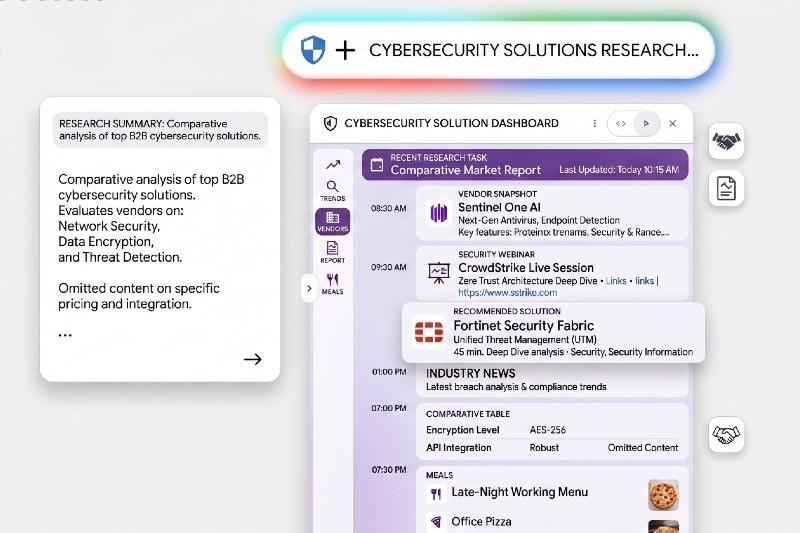The height and width of the screenshot is (533, 800).
Task: Click the lowercase links link in CrowdStrike card
Action: (x=644, y=281)
